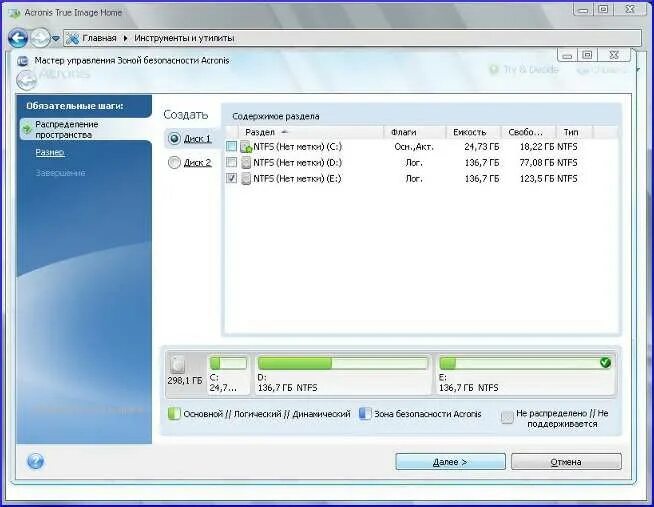Click the Try & Decide icon
Image resolution: width=654 pixels, height=507 pixels.
494,69
